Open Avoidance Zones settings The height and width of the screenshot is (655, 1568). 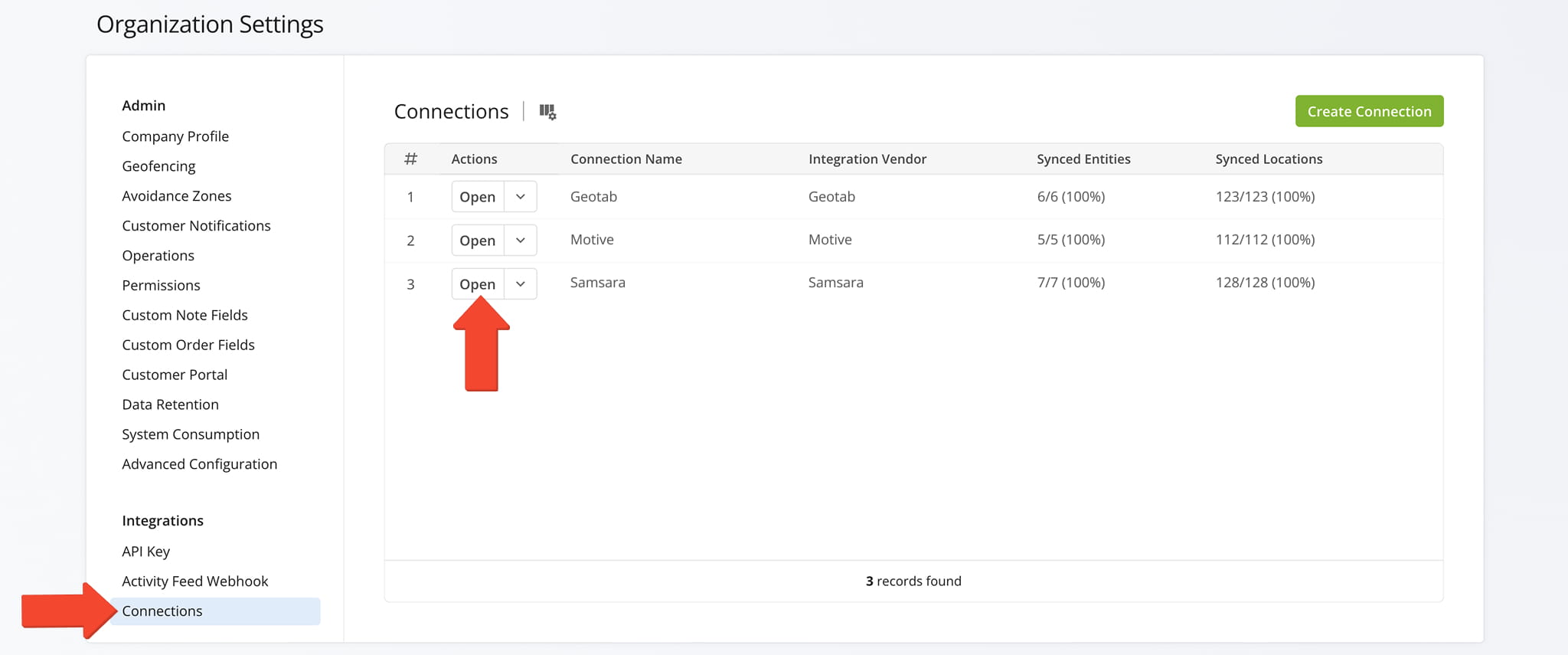[x=177, y=196]
